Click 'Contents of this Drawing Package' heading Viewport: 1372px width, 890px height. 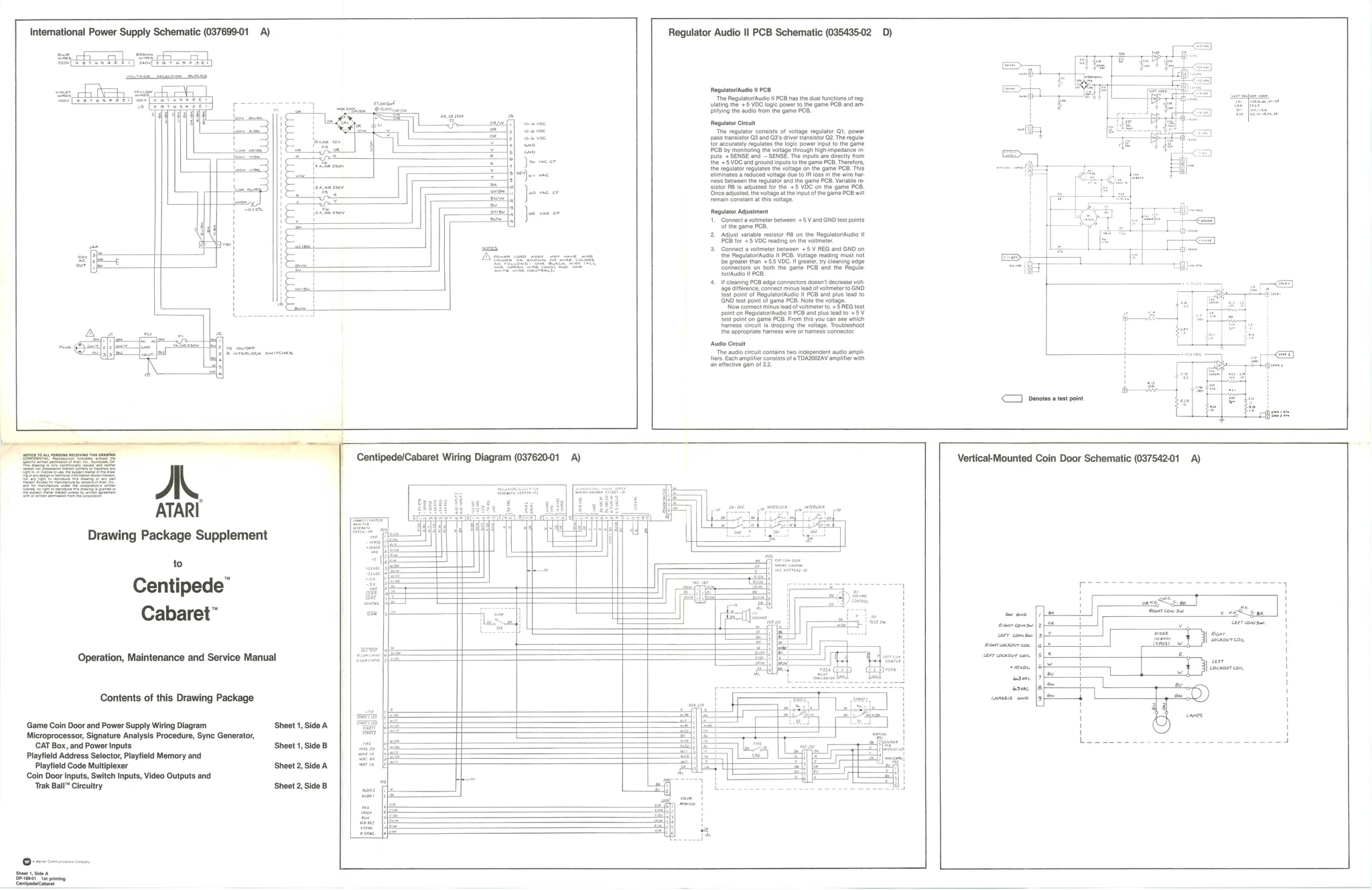(x=177, y=698)
